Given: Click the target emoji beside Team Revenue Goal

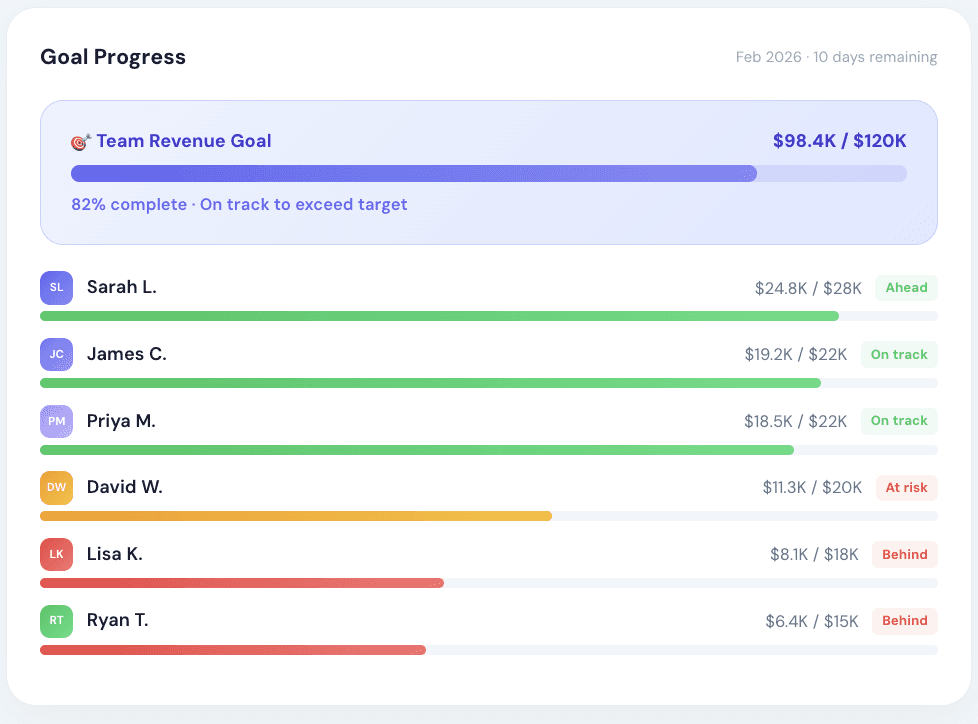Looking at the screenshot, I should [x=80, y=140].
